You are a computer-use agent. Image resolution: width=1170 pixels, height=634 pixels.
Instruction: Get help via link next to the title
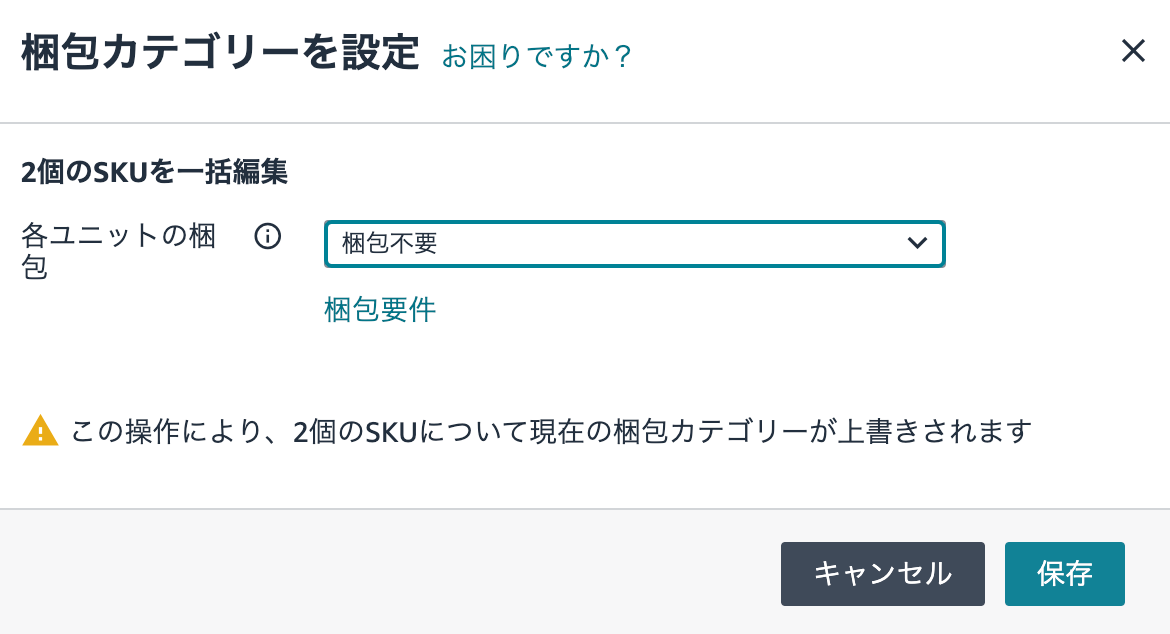[x=537, y=56]
